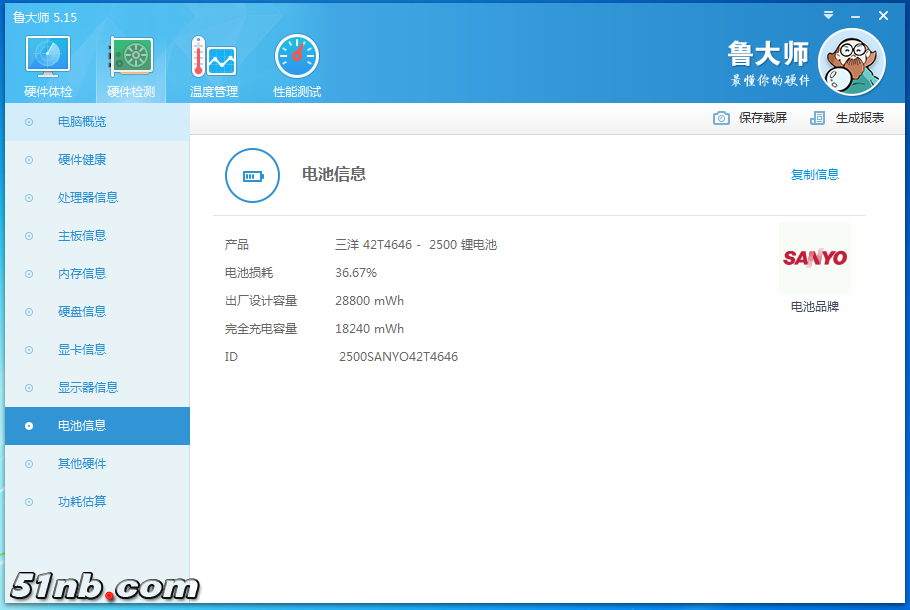Select the 硬件检测 hardware detection icon
Viewport: 910px width, 610px height.
pos(131,59)
